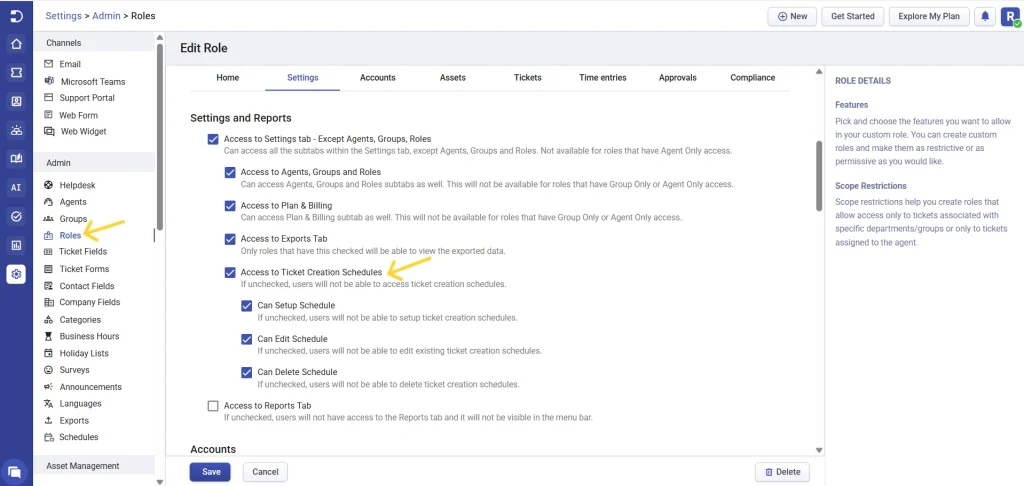Open the Tickets icon in left rail
Image resolution: width=1024 pixels, height=486 pixels.
[x=16, y=73]
